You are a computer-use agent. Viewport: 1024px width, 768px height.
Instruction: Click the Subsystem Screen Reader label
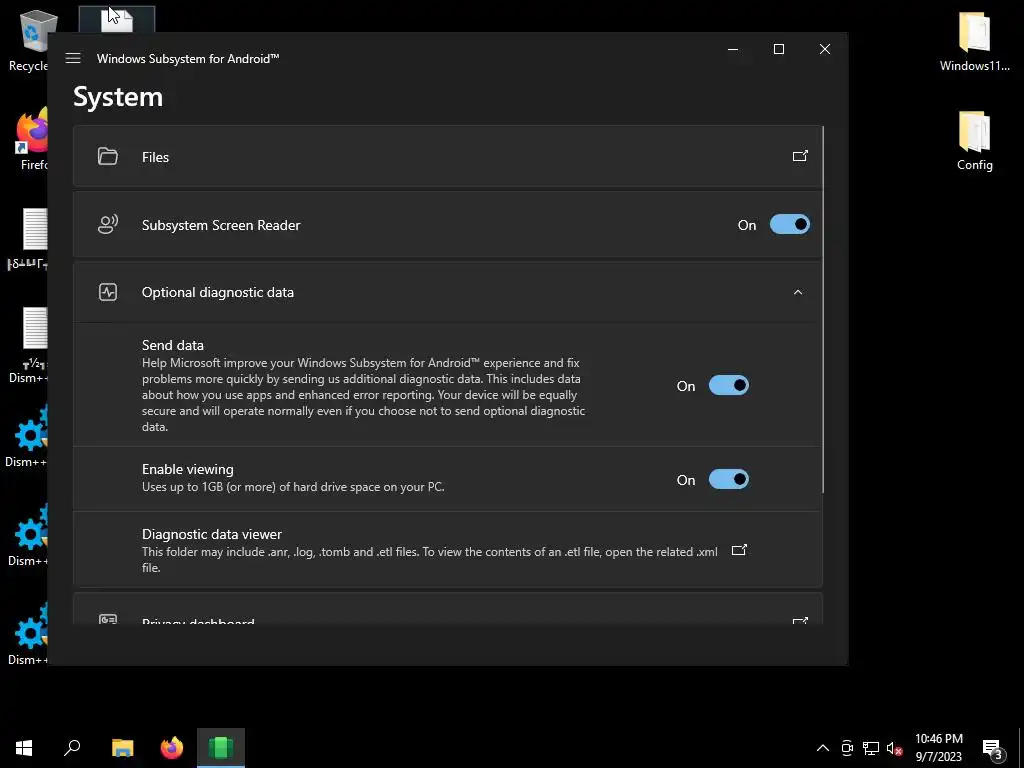tap(221, 225)
